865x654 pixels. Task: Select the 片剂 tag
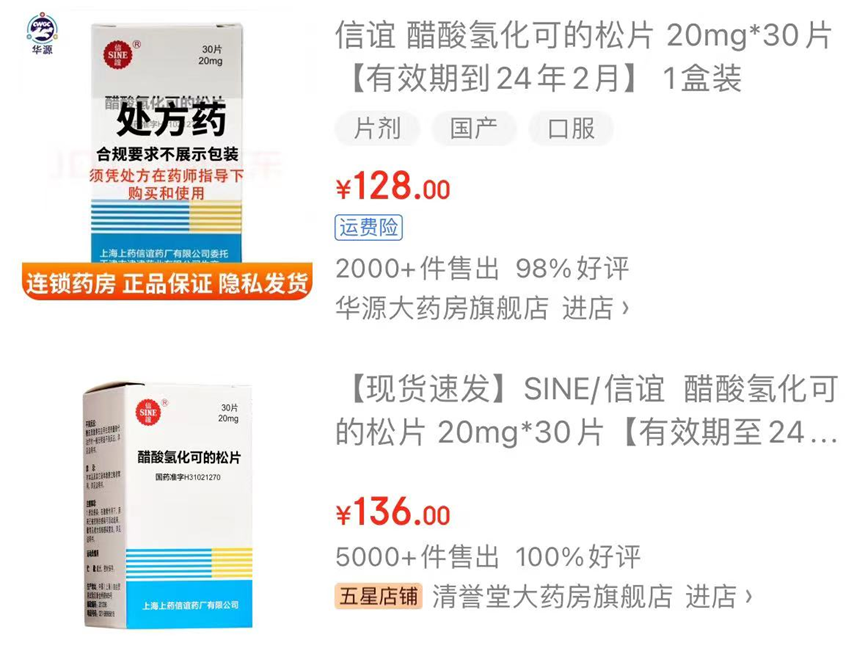pos(377,128)
